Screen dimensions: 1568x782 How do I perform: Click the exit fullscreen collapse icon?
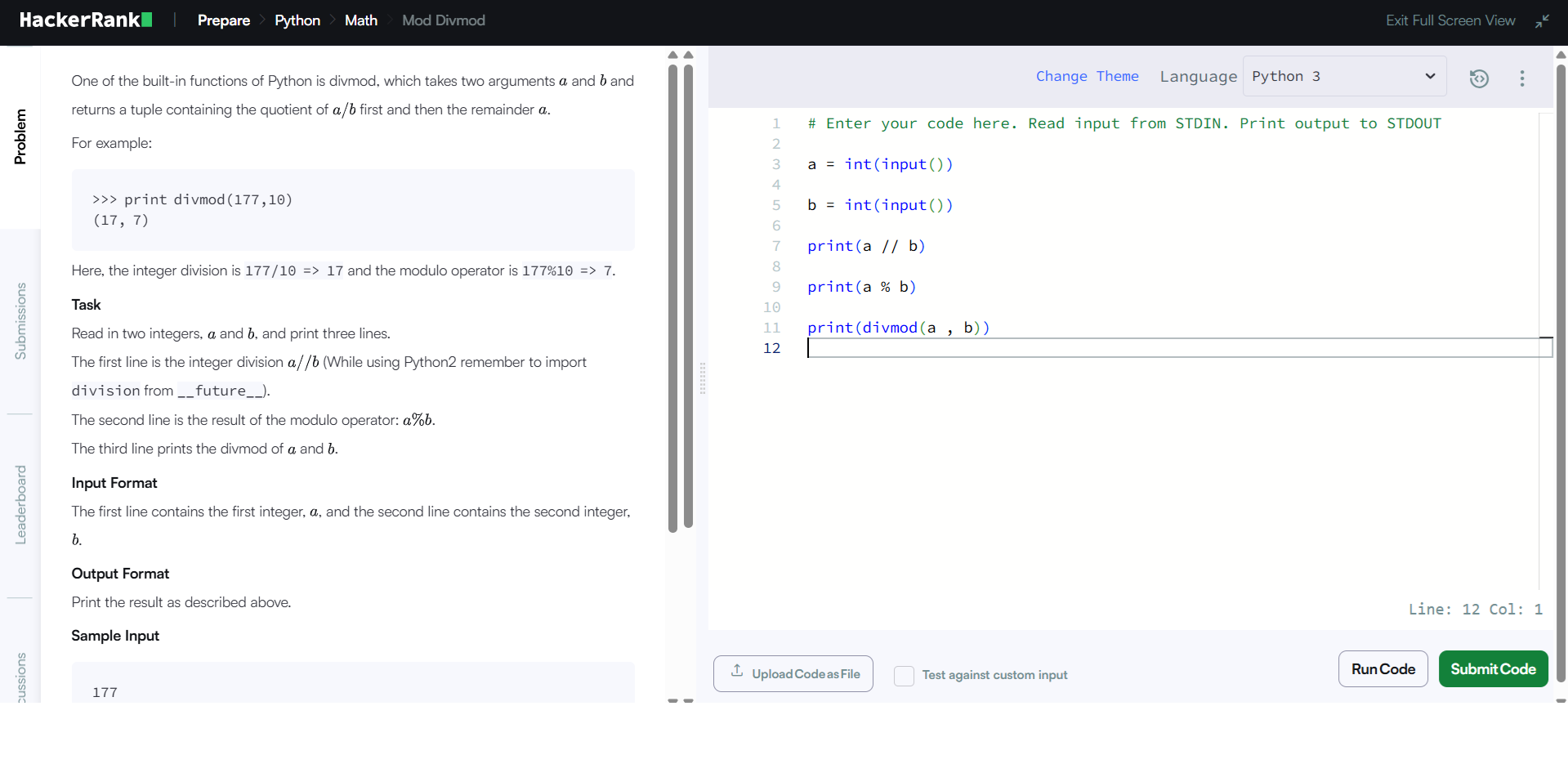click(1543, 22)
